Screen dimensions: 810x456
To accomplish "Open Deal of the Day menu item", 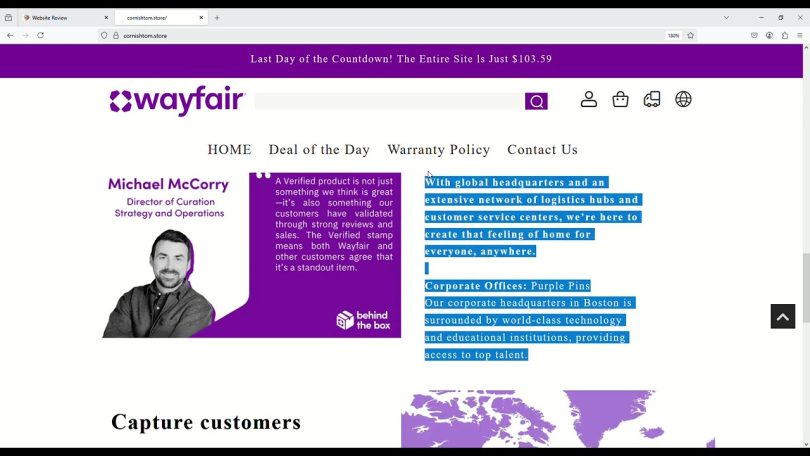I will 319,150.
